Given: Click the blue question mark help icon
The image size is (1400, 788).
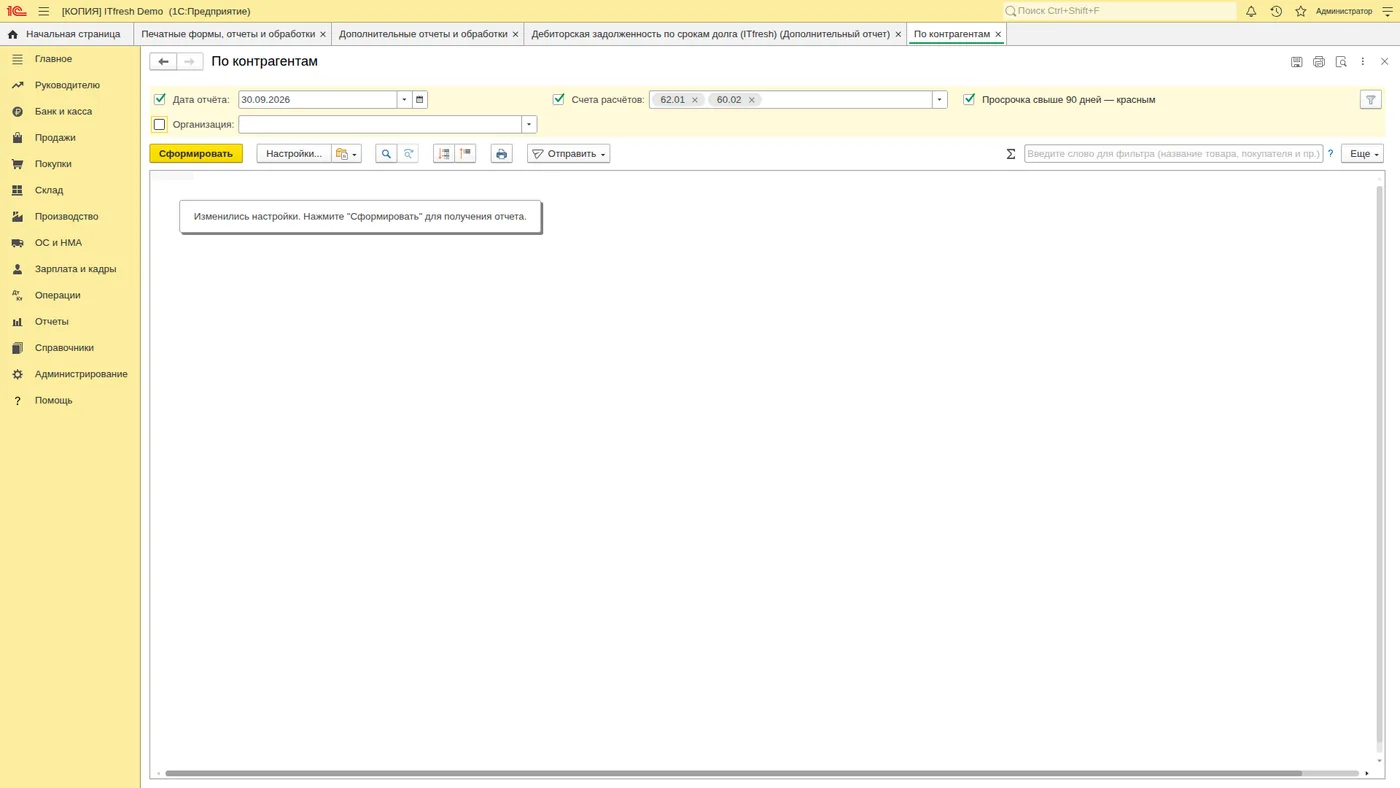Looking at the screenshot, I should (1330, 154).
